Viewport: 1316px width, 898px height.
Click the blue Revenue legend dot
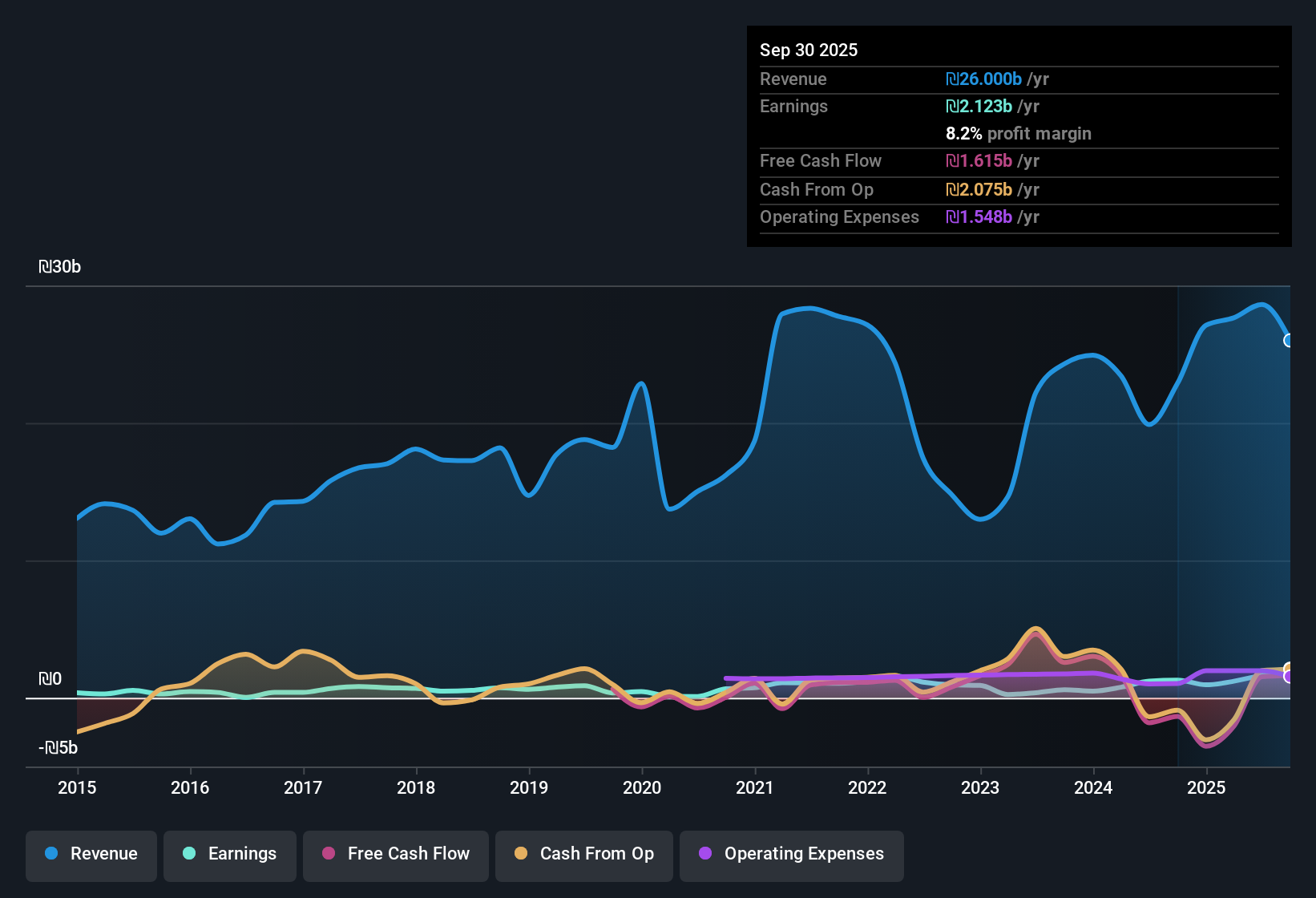coord(51,853)
